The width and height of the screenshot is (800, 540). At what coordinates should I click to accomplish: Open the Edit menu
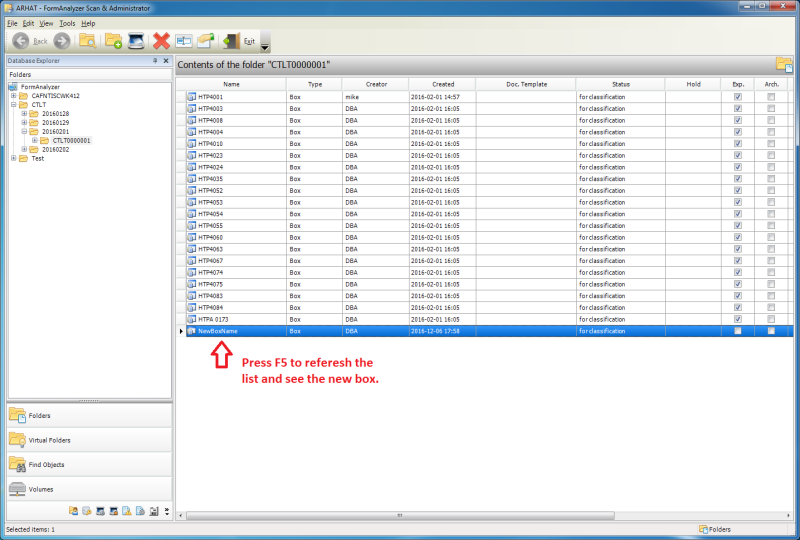(28, 23)
